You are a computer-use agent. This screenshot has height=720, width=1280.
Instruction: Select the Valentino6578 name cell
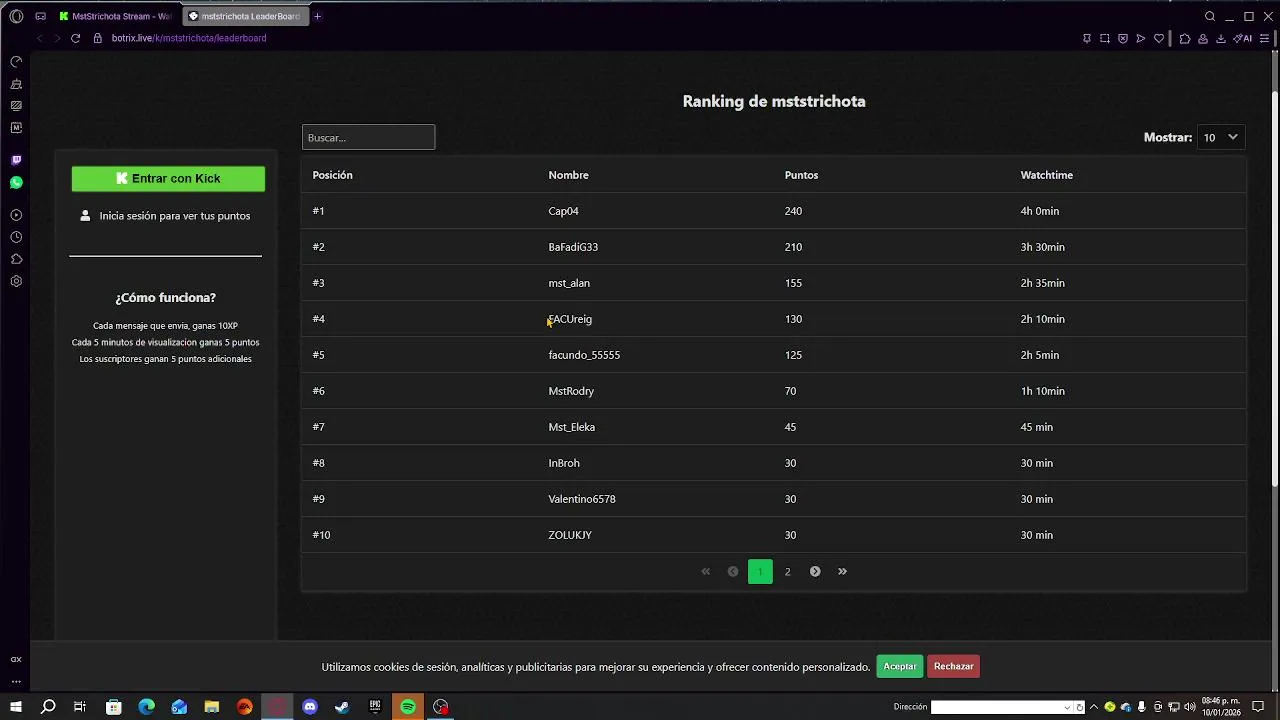point(582,499)
